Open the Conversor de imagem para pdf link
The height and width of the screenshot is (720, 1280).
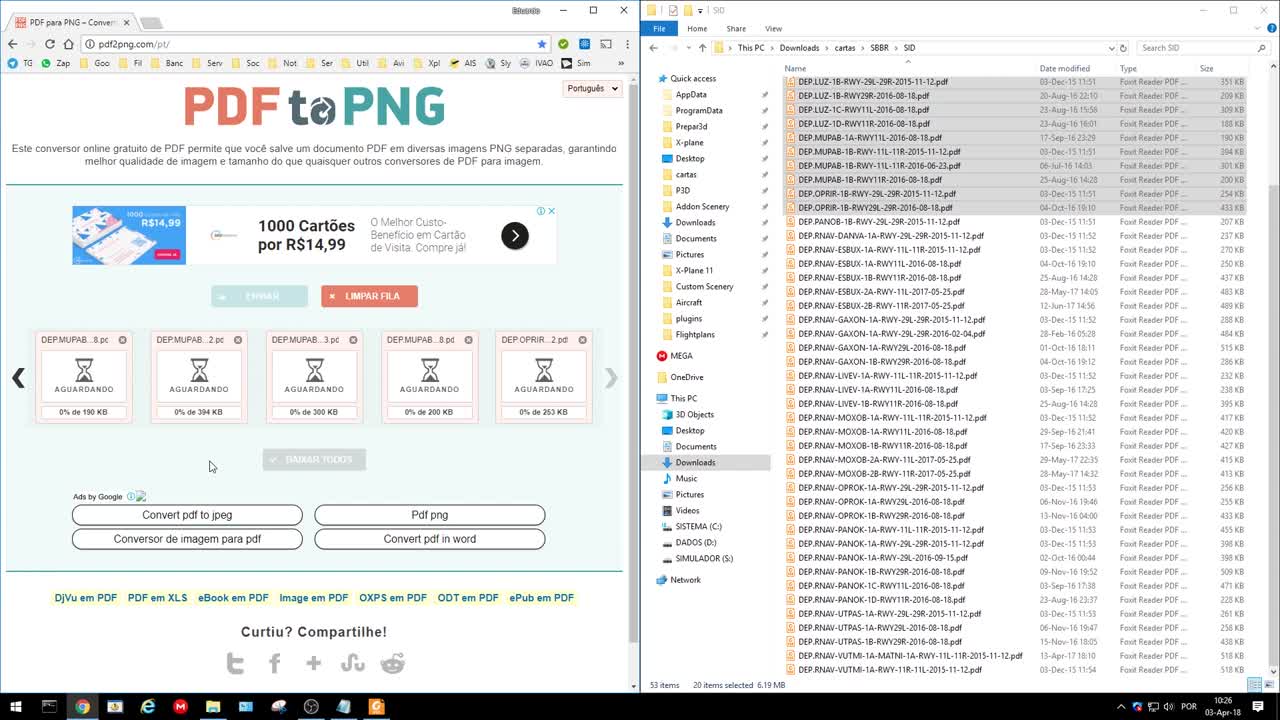pos(187,539)
